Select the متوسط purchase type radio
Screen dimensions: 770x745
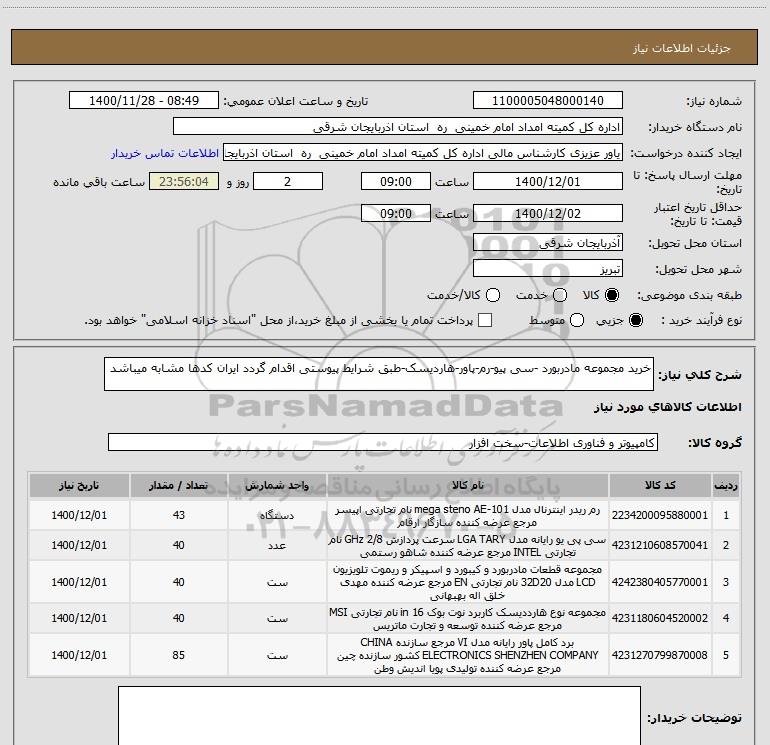[x=577, y=321]
